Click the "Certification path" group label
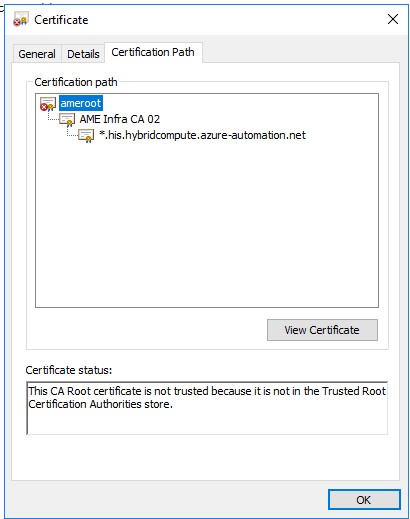The width and height of the screenshot is (410, 519). (x=76, y=82)
